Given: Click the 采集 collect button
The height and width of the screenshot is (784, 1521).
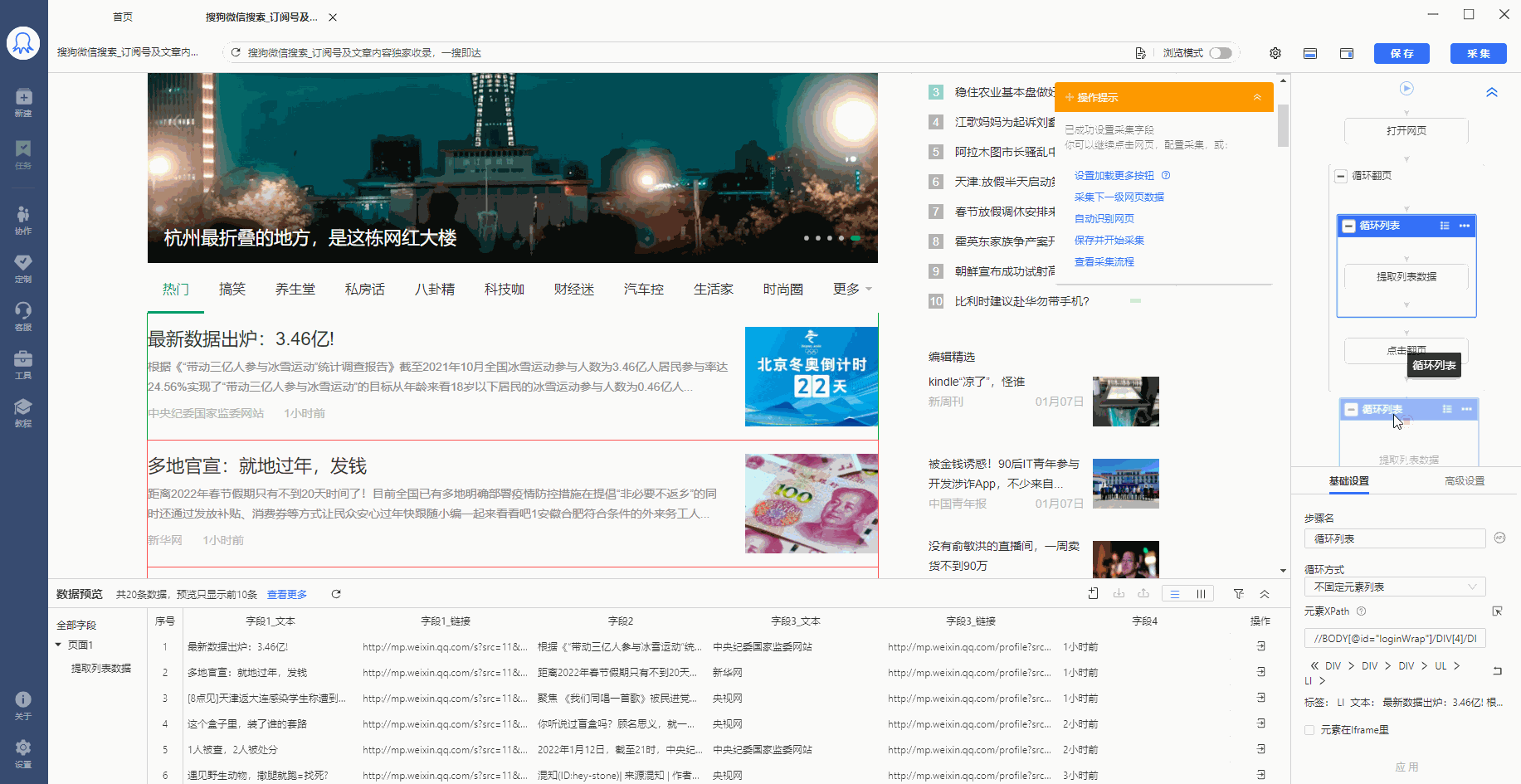Looking at the screenshot, I should click(1479, 53).
